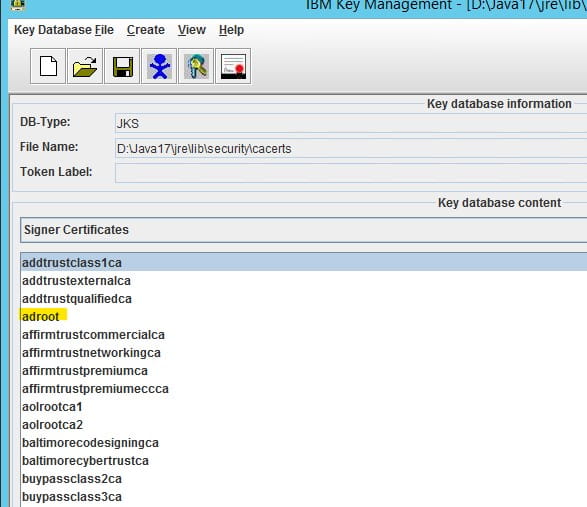The image size is (587, 507).
Task: Click the File Name field showing cacerts path
Action: pos(351,149)
